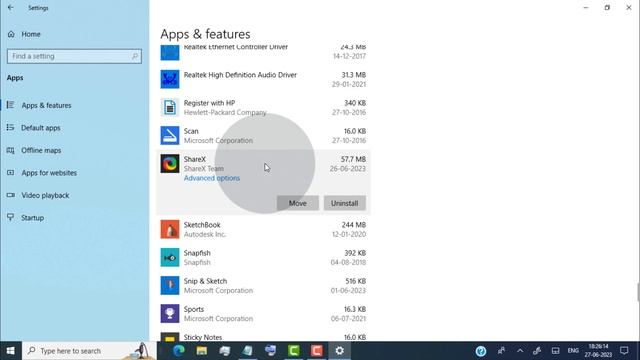
Task: Click the Move button for ShareX
Action: 298,203
